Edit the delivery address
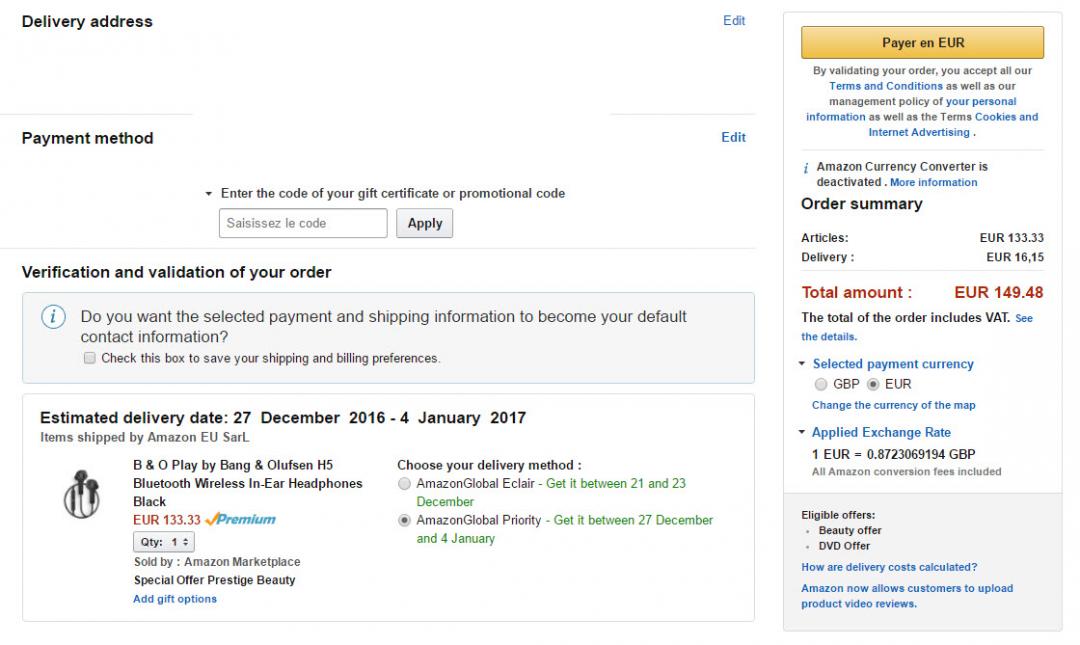The image size is (1080, 645). click(x=734, y=21)
